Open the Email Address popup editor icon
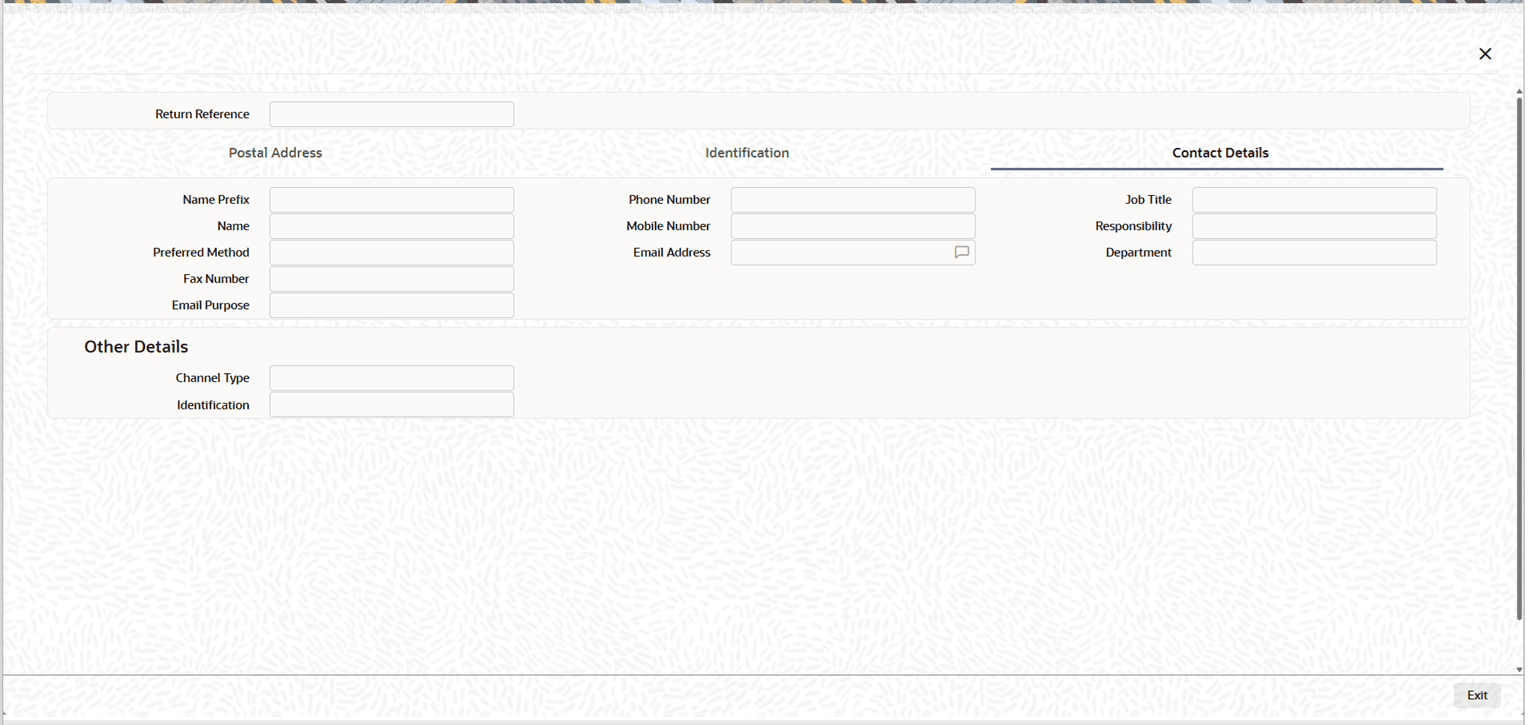1528x725 pixels. click(x=961, y=253)
